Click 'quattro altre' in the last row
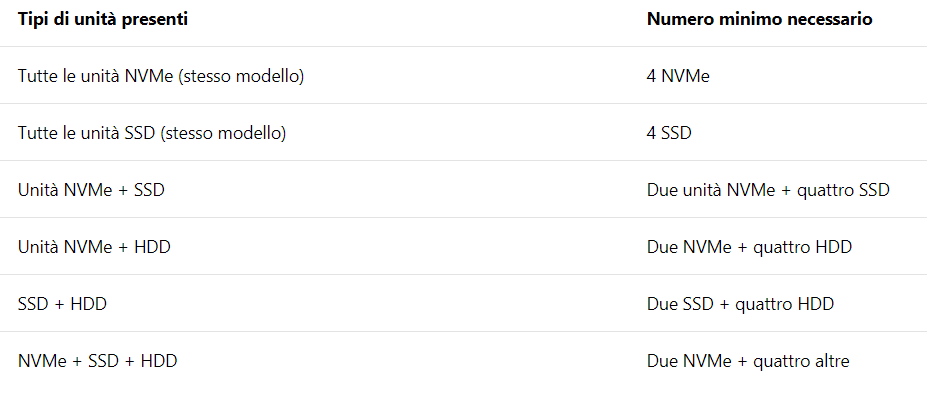The width and height of the screenshot is (927, 395). 801,361
